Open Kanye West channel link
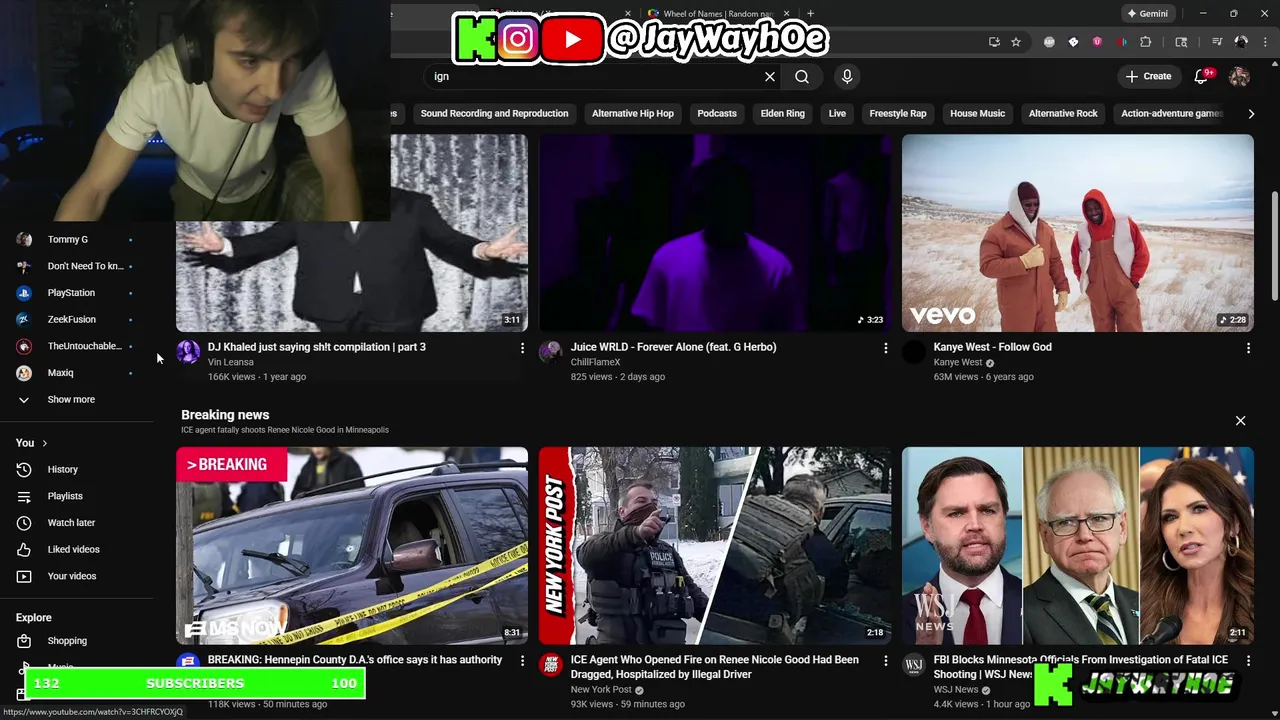Viewport: 1280px width, 720px height. (958, 362)
